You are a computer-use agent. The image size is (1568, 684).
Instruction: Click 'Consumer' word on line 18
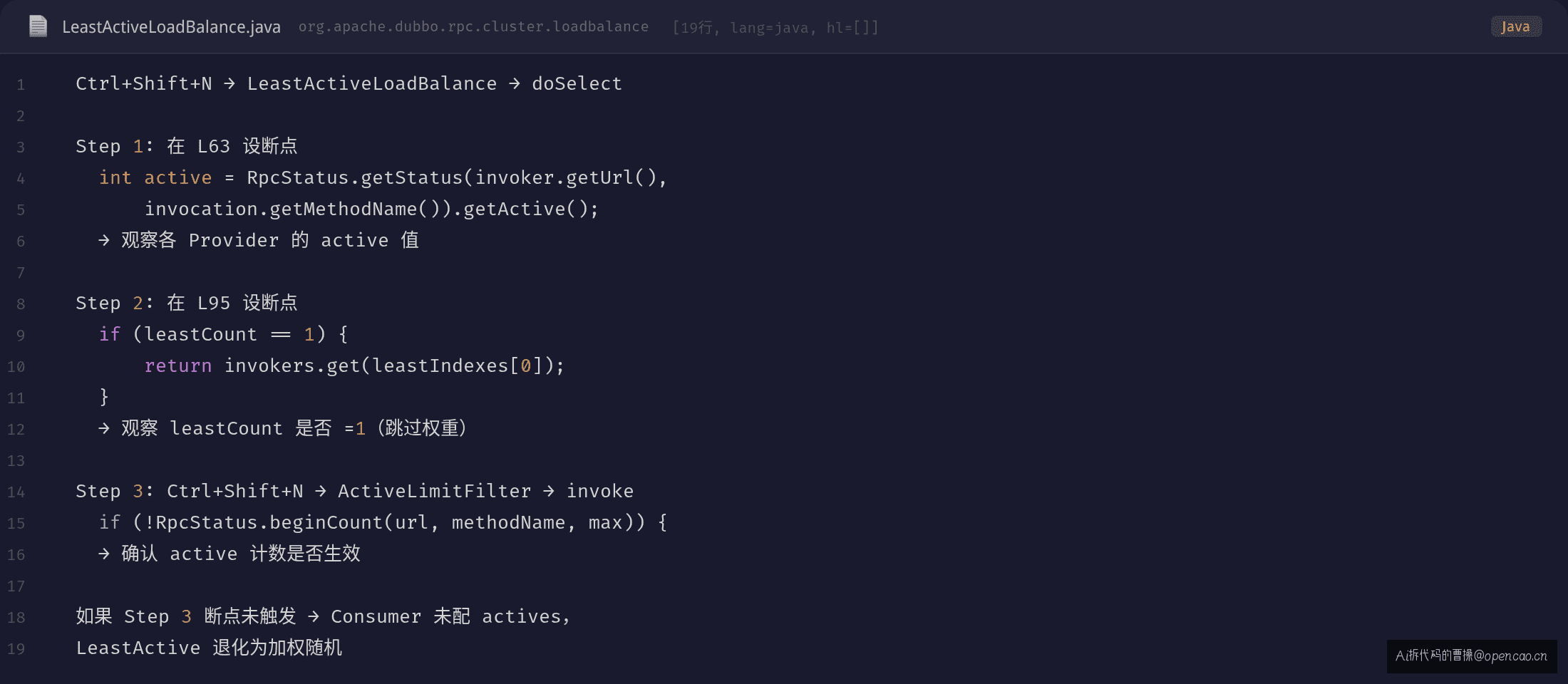click(x=376, y=616)
